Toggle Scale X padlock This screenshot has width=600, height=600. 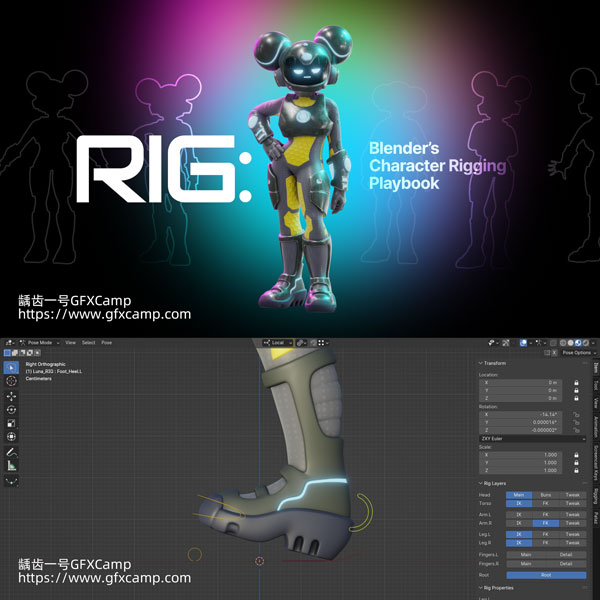pos(576,455)
